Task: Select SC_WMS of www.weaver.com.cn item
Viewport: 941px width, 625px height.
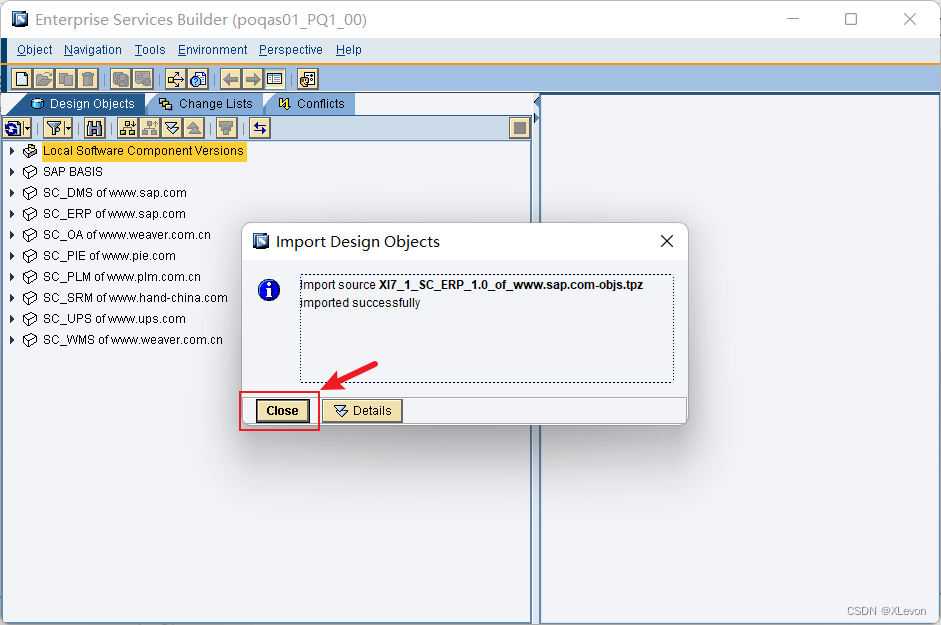Action: pyautogui.click(x=133, y=340)
